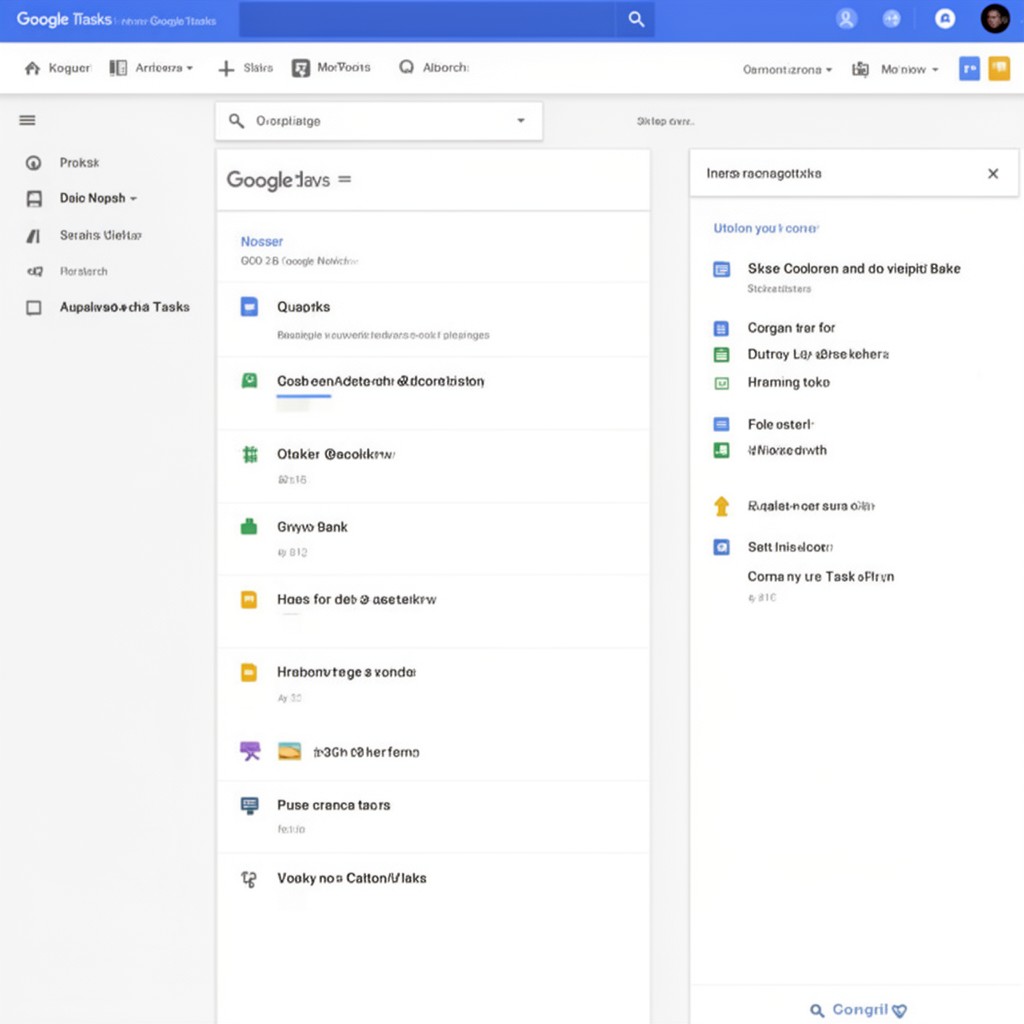Click the Skiop over text link
1024x1024 pixels.
tap(665, 121)
